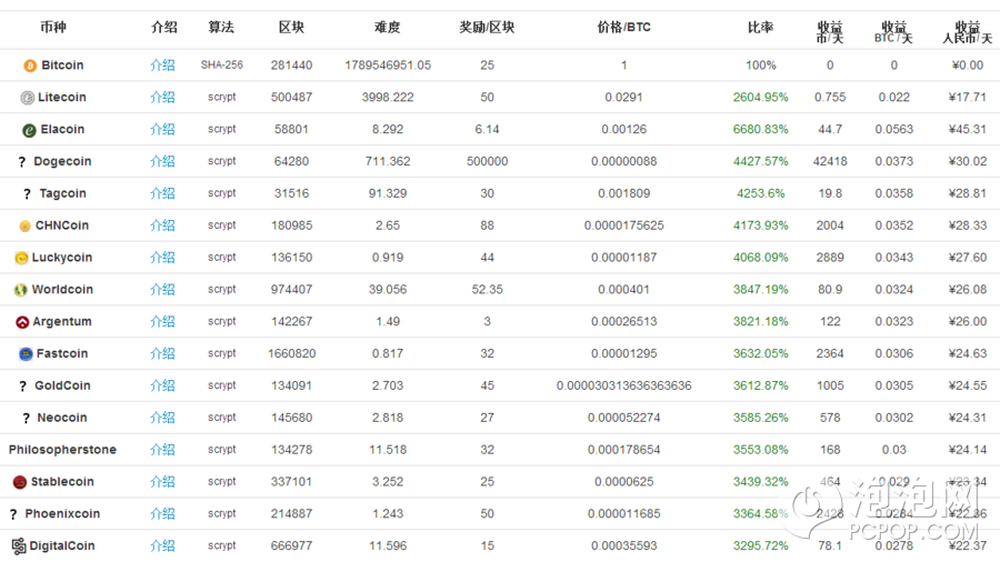Click the Elacoin coin icon
Screen dimensions: 1000x562
click(x=29, y=130)
